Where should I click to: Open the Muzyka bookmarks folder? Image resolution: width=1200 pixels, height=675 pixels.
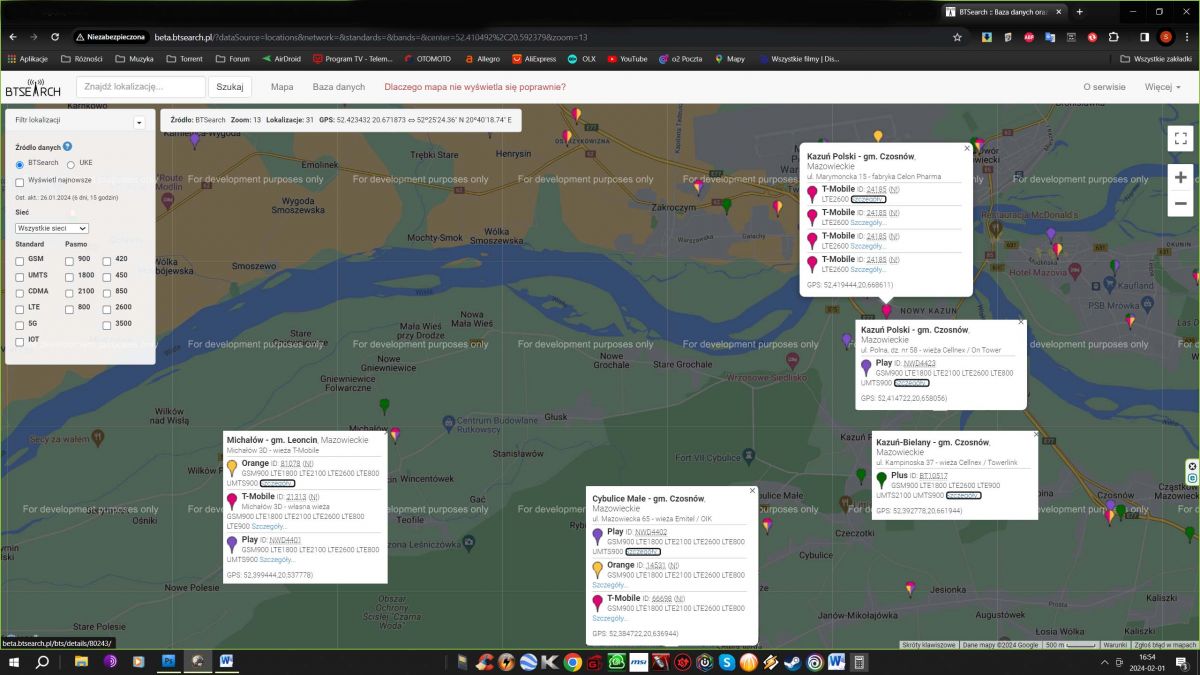[134, 59]
